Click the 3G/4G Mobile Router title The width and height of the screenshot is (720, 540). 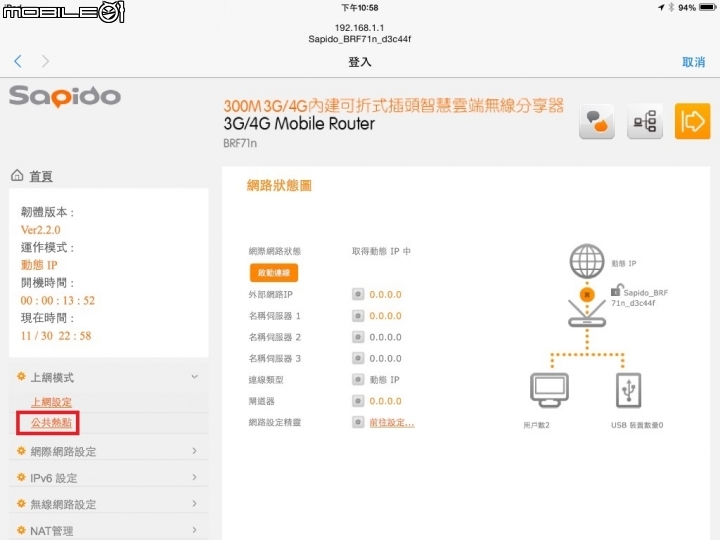tap(299, 124)
